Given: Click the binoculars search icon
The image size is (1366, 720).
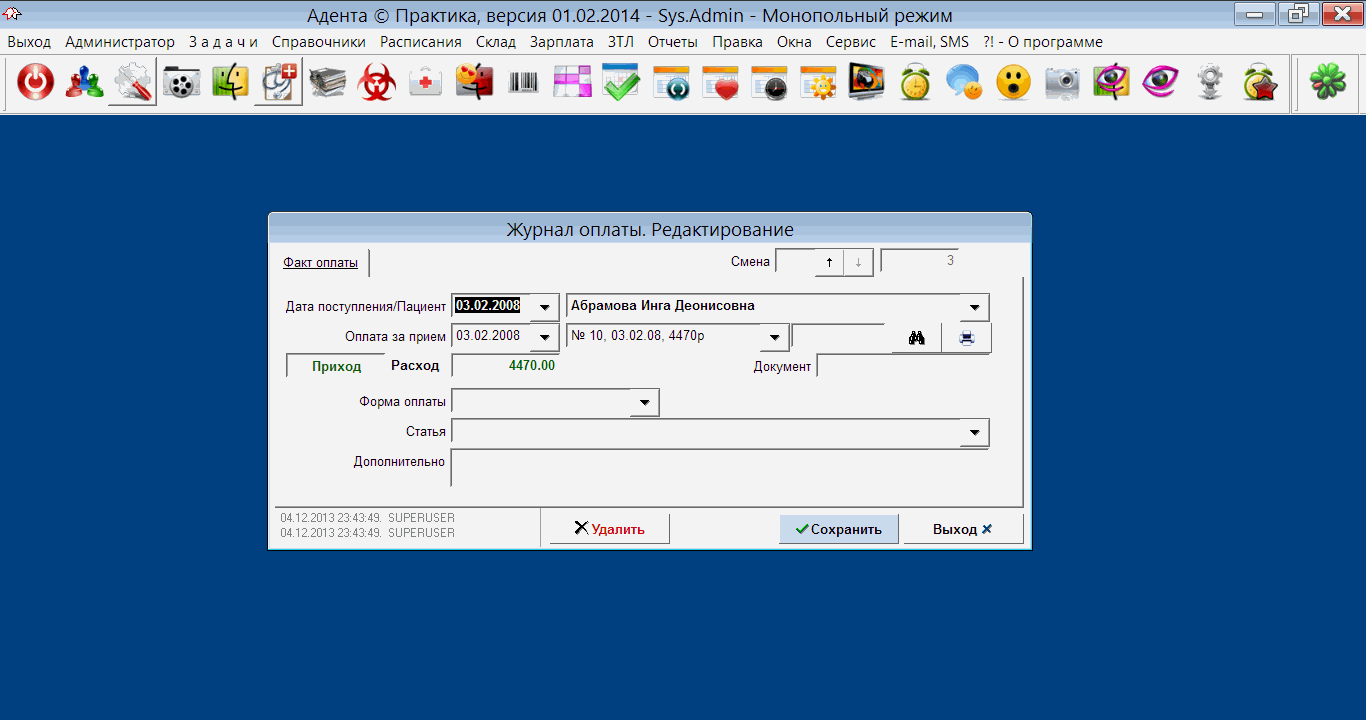Looking at the screenshot, I should pyautogui.click(x=916, y=338).
